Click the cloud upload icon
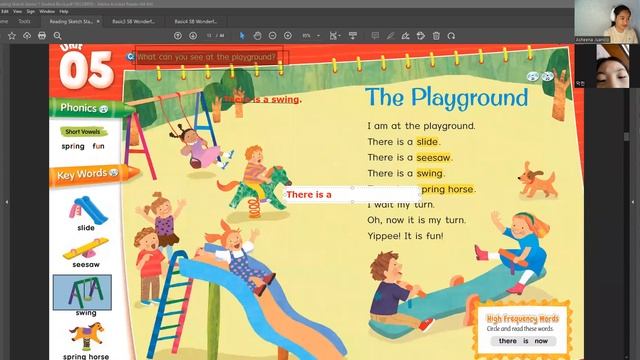This screenshot has height=360, width=640. (27, 36)
